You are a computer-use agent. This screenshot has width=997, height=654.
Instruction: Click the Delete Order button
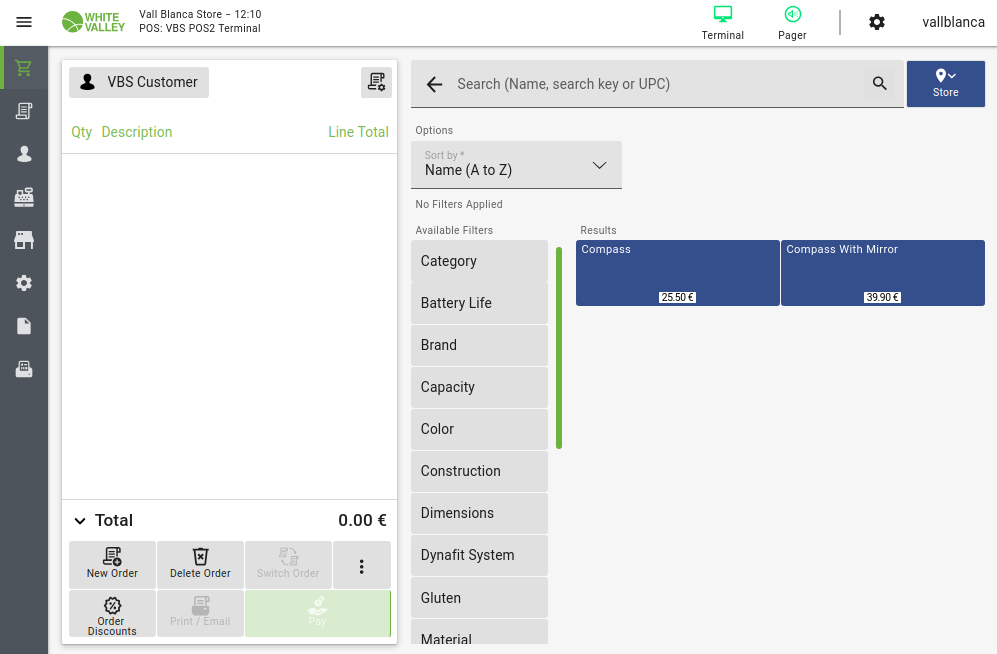pyautogui.click(x=200, y=564)
